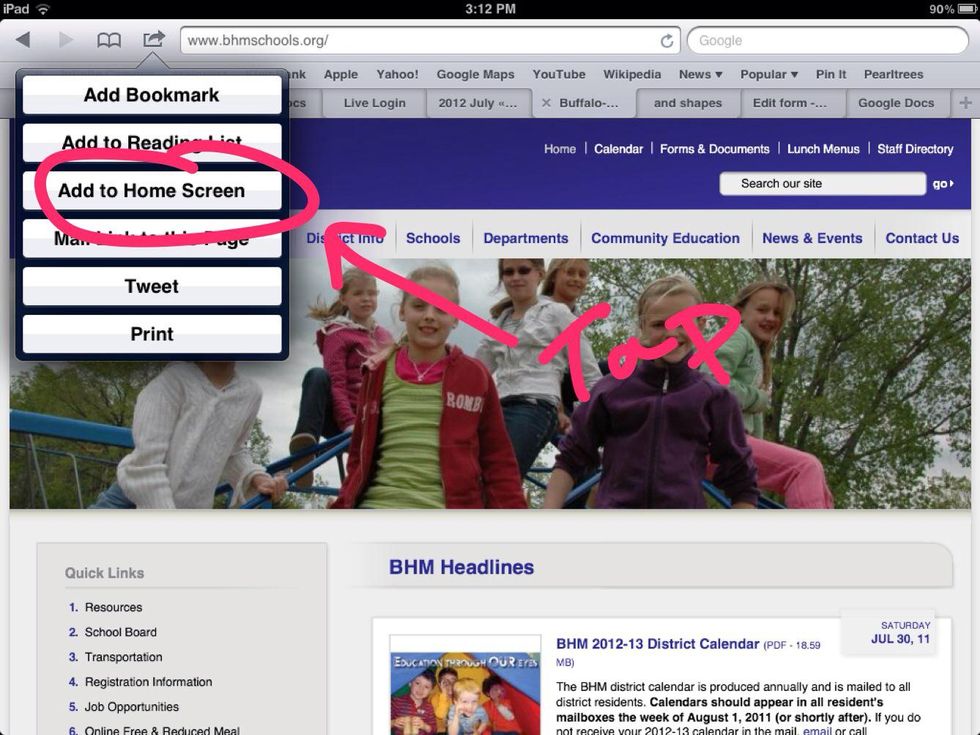The image size is (980, 735).
Task: Choose Print in the share menu
Action: (x=152, y=334)
